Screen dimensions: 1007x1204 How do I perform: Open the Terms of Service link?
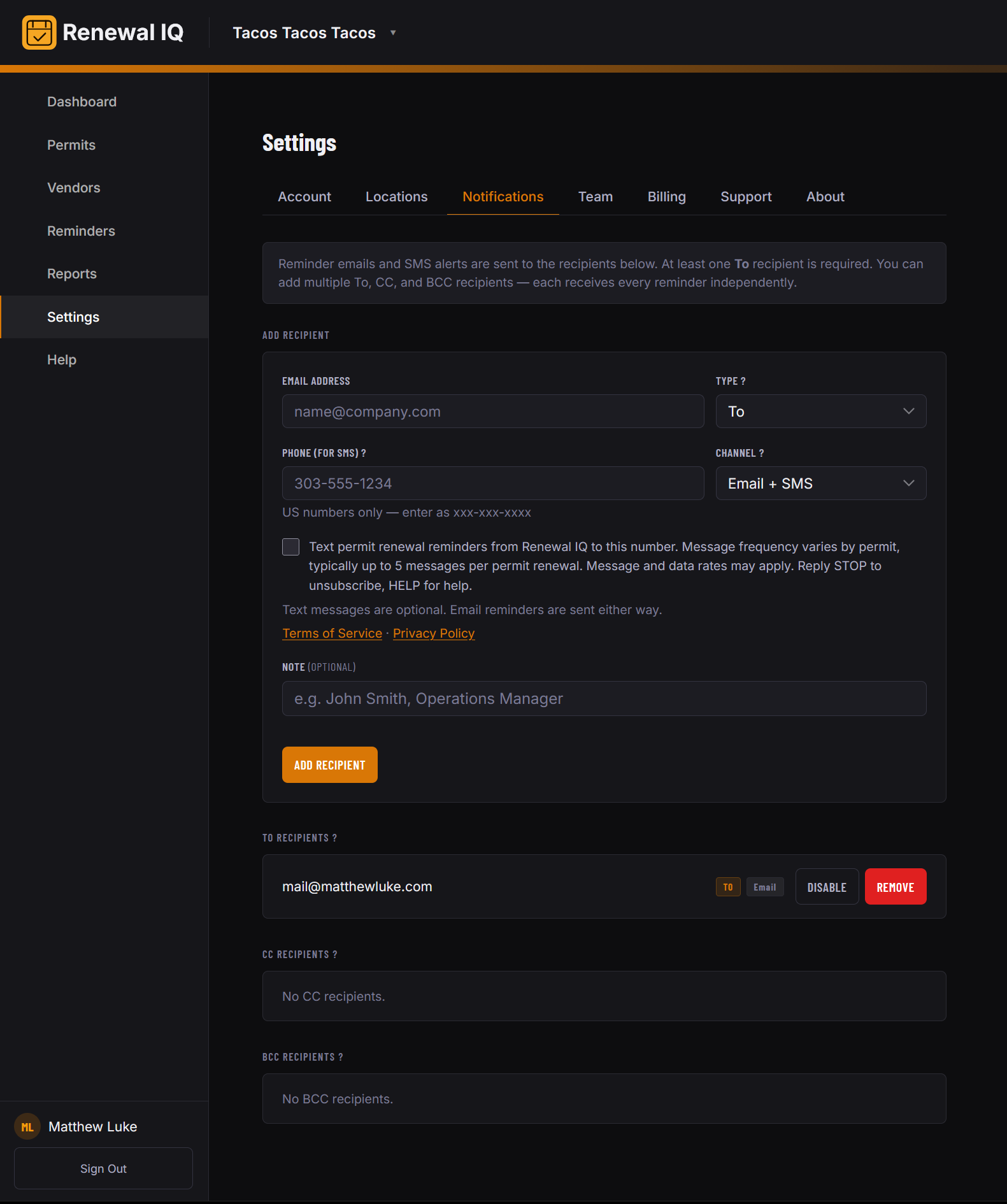coord(332,633)
